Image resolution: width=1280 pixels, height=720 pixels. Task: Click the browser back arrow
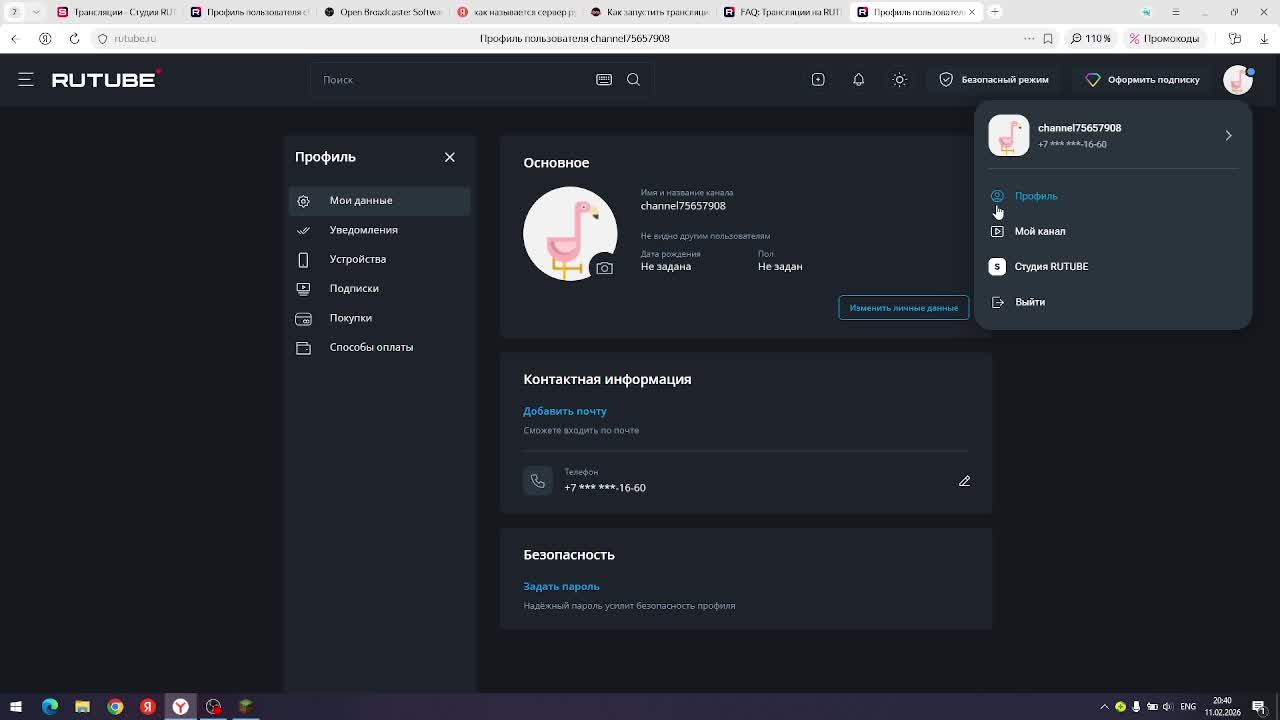[x=14, y=38]
